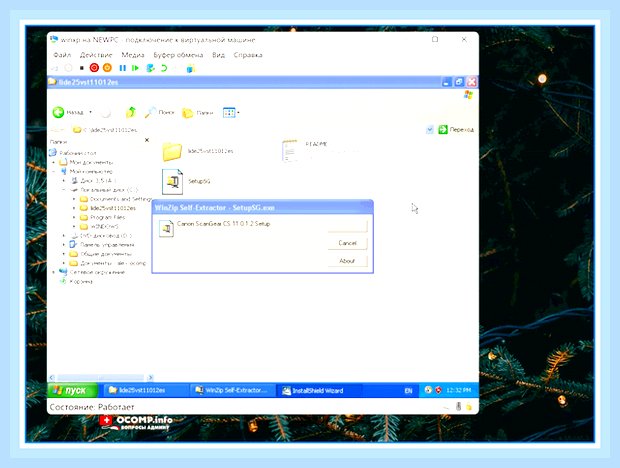This screenshot has width=620, height=468.
Task: Select the SetupSG installer icon
Action: pos(172,181)
